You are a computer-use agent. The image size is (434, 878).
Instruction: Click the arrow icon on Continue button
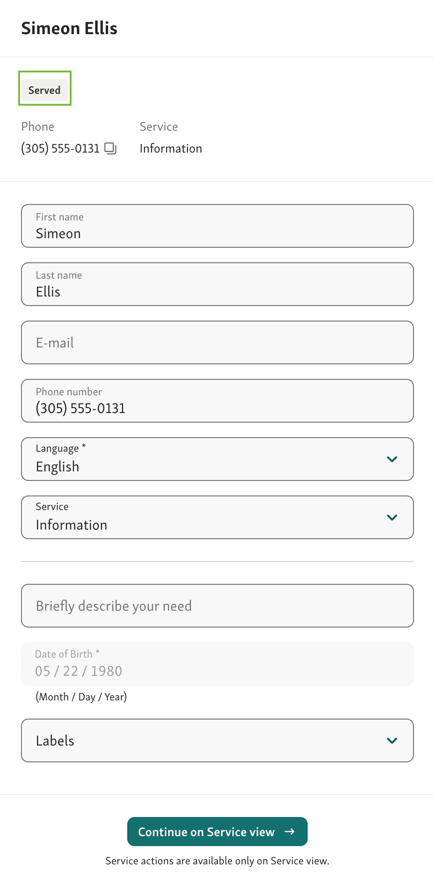tap(289, 832)
